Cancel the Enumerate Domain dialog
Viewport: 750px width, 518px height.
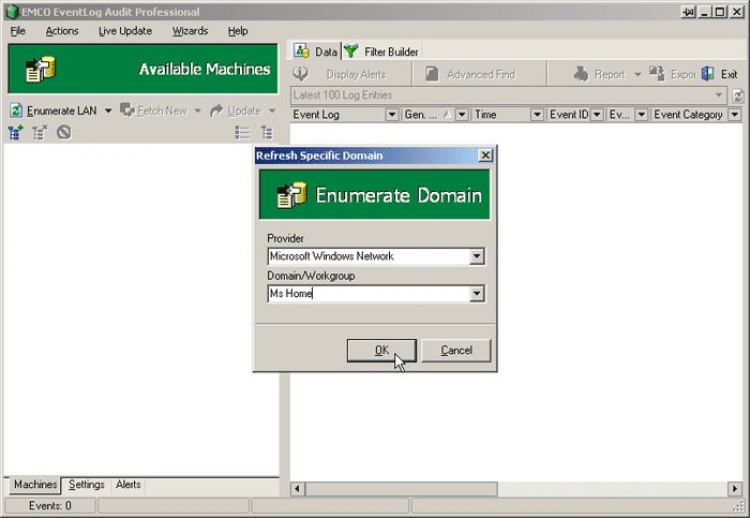coord(456,351)
